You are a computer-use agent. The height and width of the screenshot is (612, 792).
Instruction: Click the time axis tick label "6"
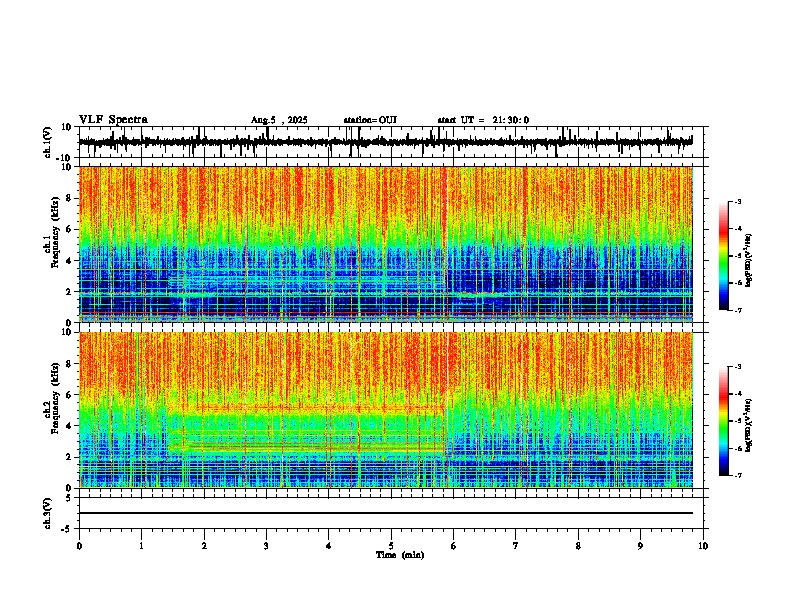pos(454,546)
